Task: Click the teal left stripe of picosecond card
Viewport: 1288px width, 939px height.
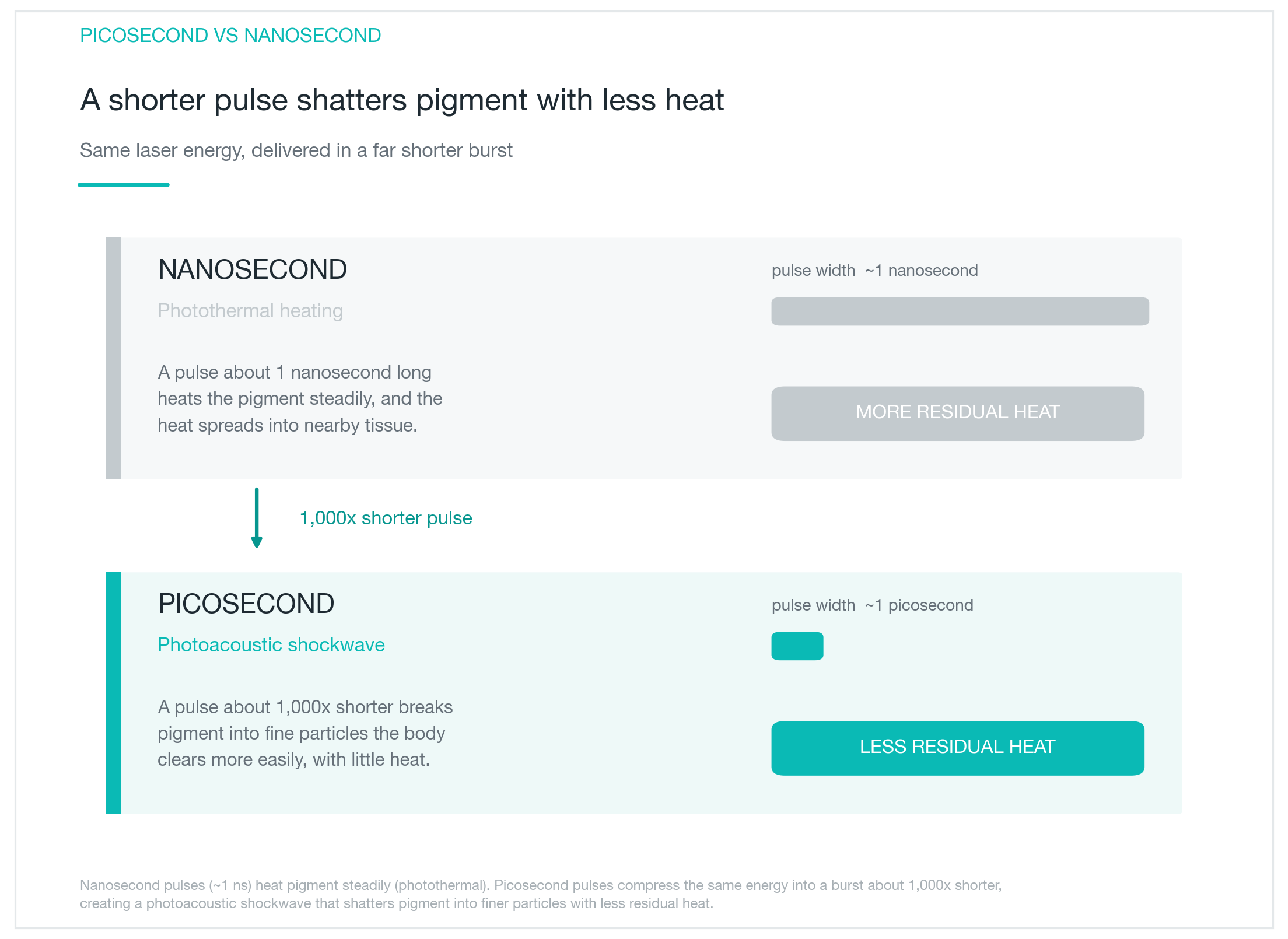Action: 113,693
